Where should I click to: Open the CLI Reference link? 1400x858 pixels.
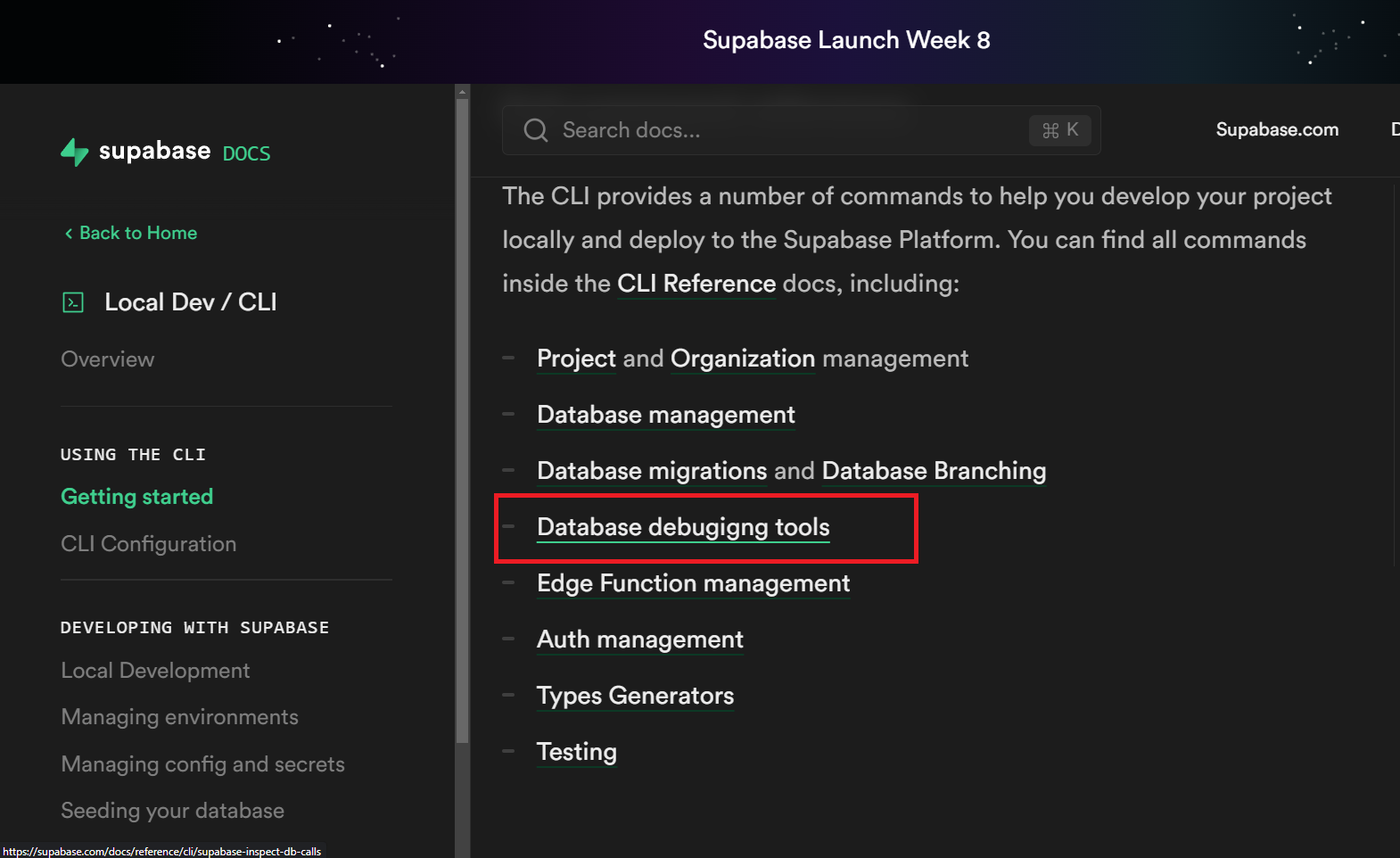(x=696, y=283)
